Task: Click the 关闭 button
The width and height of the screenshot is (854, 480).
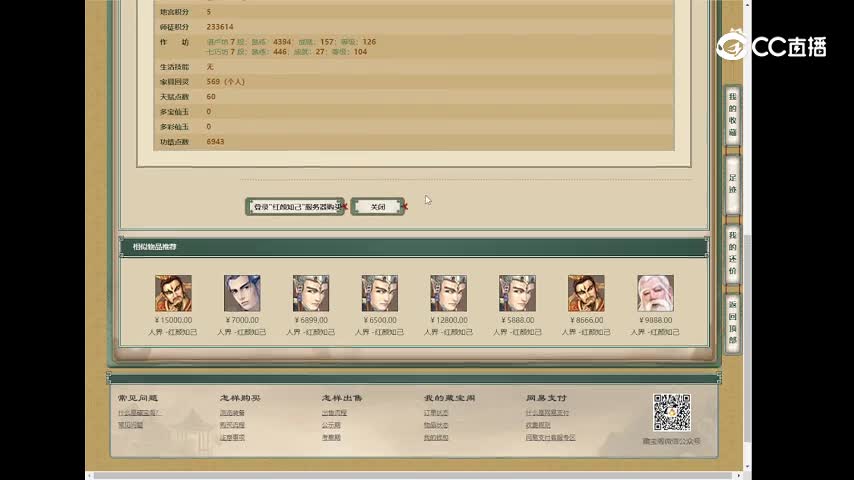Action: (378, 206)
